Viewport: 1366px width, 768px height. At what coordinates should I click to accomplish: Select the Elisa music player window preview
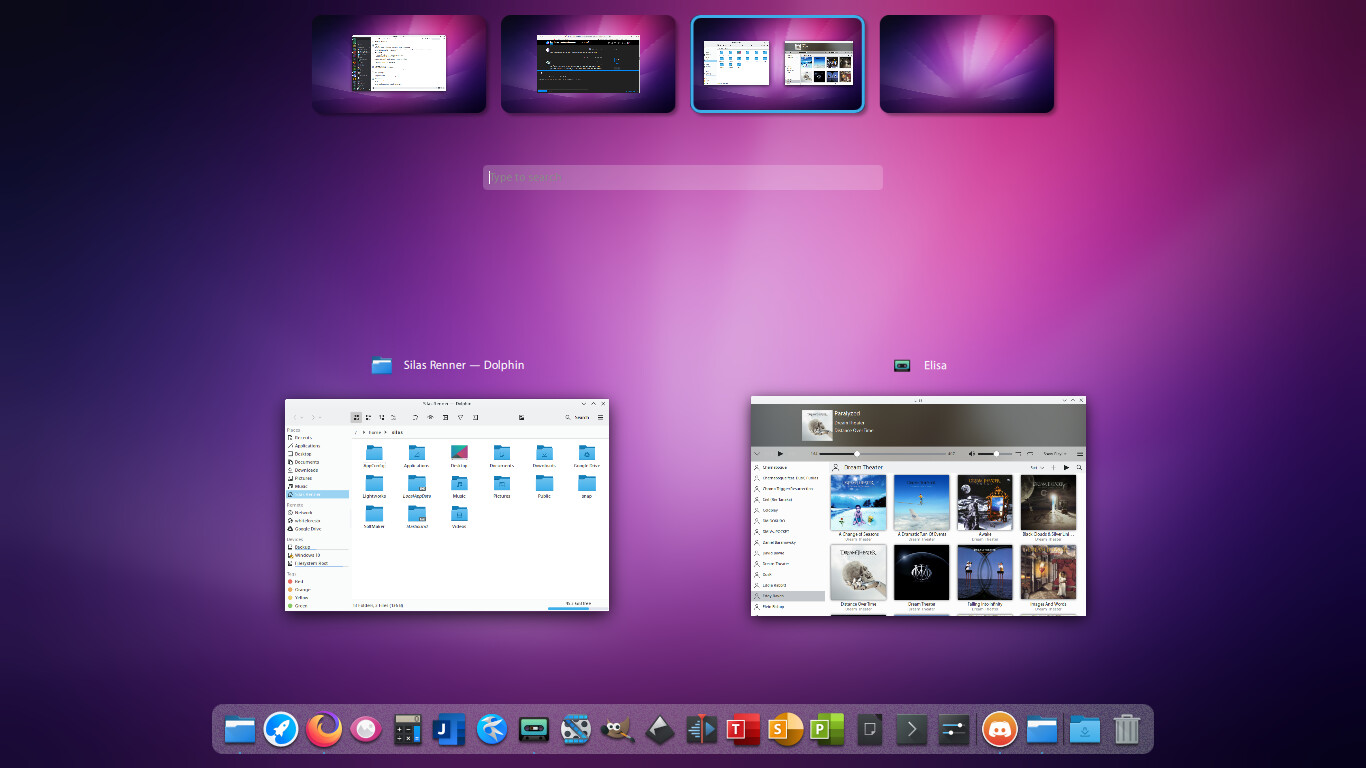918,506
